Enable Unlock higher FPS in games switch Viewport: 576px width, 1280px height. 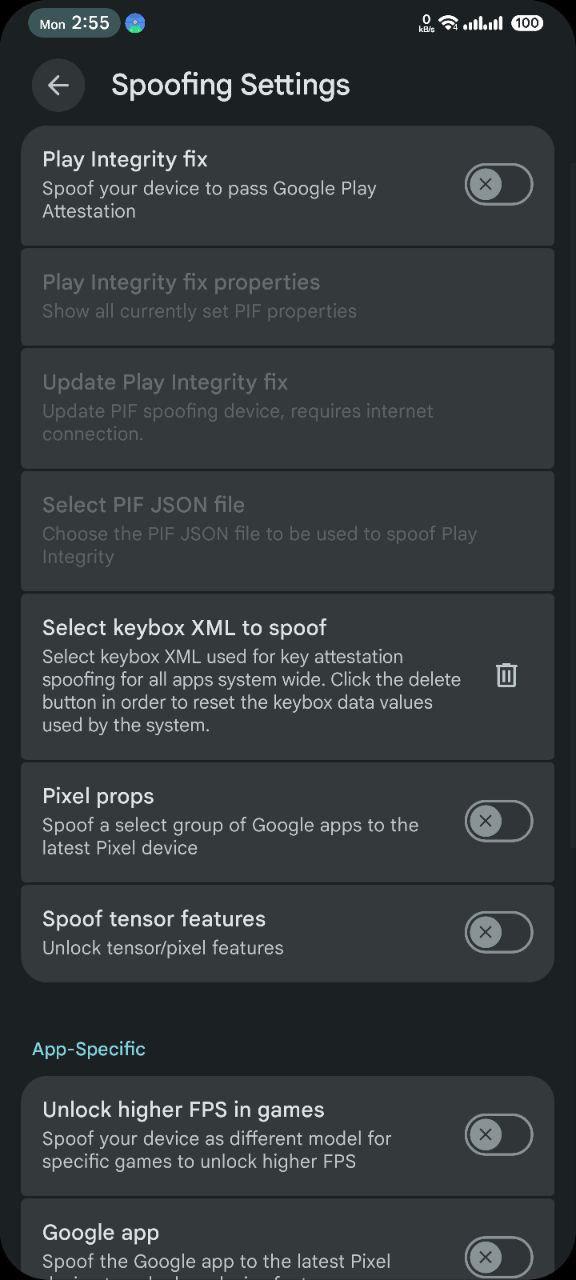pyautogui.click(x=498, y=1135)
